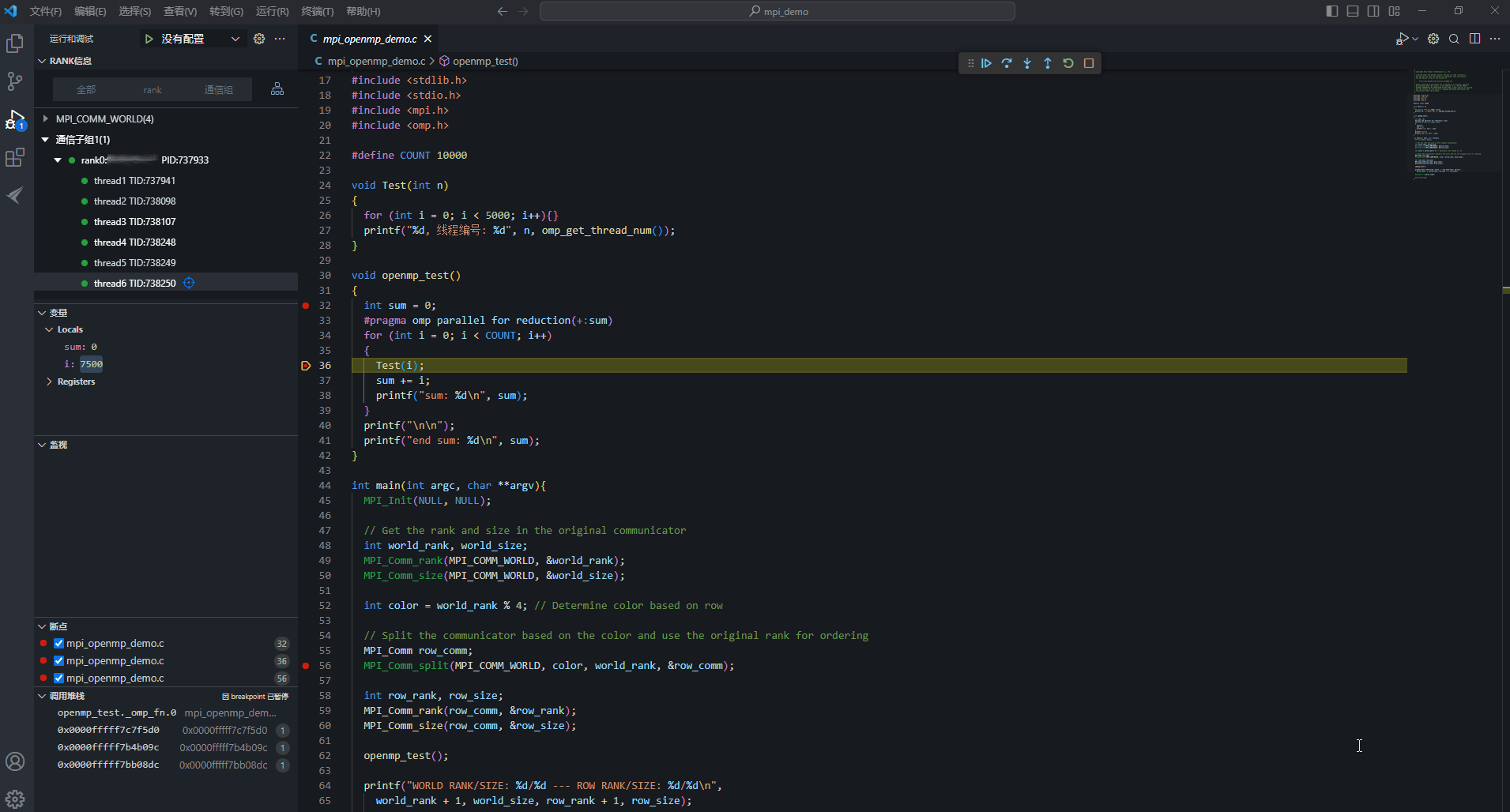Click the debug Stop button
Screen dimensions: 1510x812
point(1089,63)
